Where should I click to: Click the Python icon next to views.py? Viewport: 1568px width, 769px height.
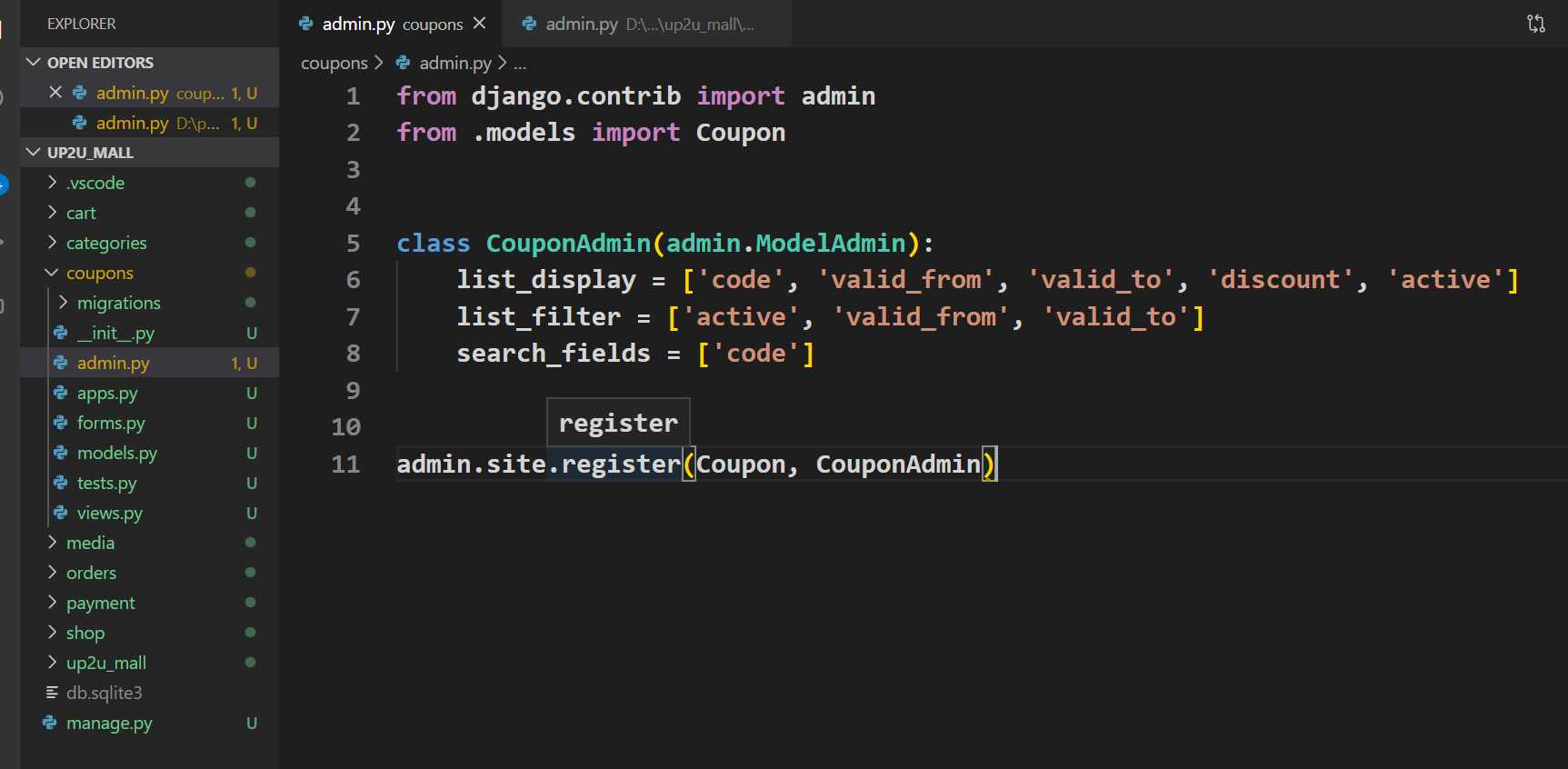pyautogui.click(x=61, y=513)
